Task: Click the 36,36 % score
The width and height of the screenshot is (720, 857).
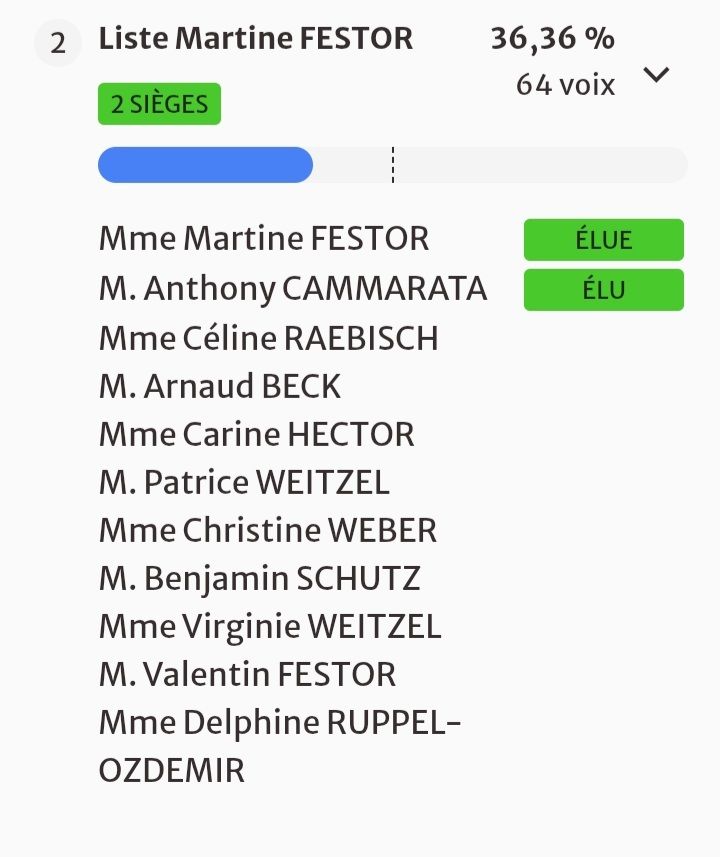Action: (552, 39)
